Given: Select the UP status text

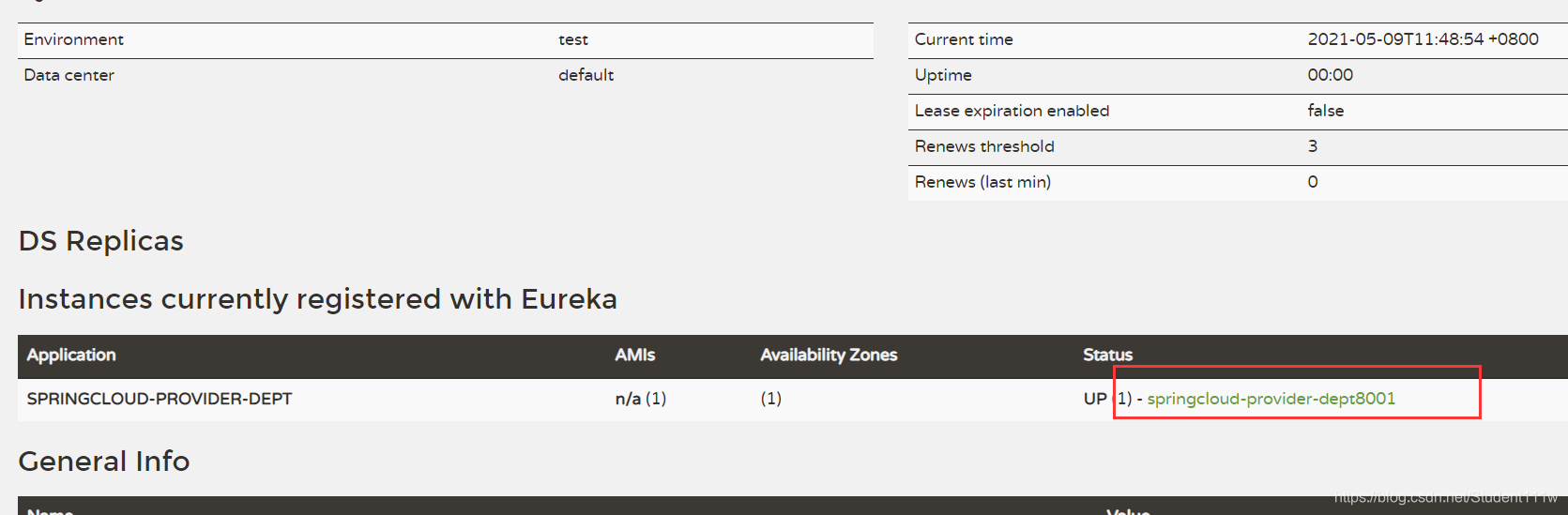Looking at the screenshot, I should pos(1095,399).
